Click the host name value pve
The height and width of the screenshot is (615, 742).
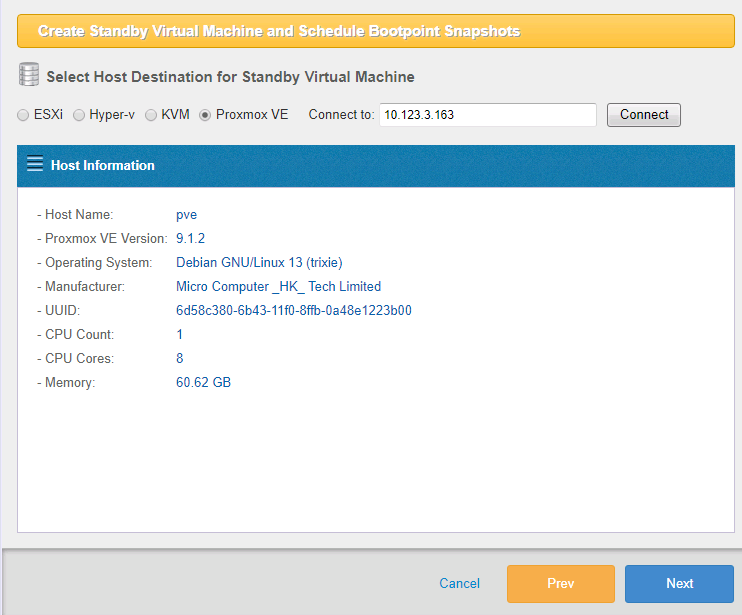point(186,214)
